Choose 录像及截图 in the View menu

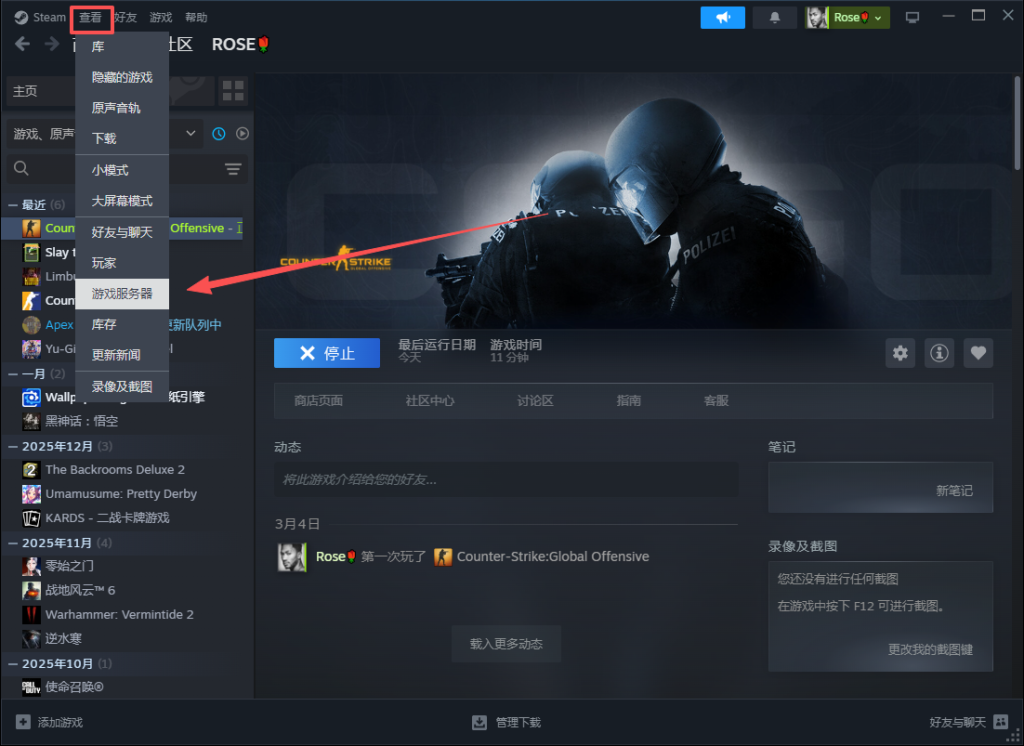coord(122,386)
